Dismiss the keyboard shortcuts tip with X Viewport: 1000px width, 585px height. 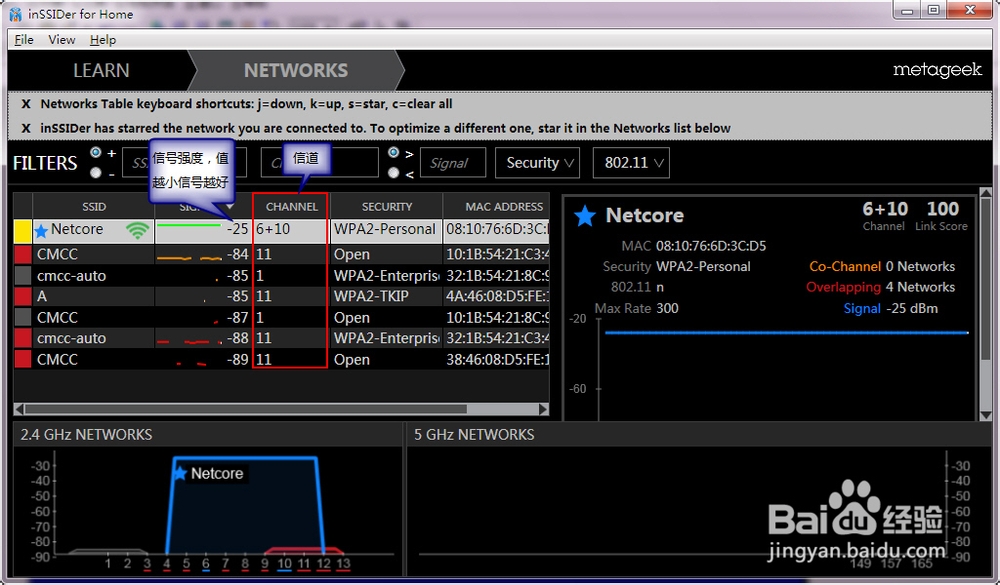tap(26, 104)
